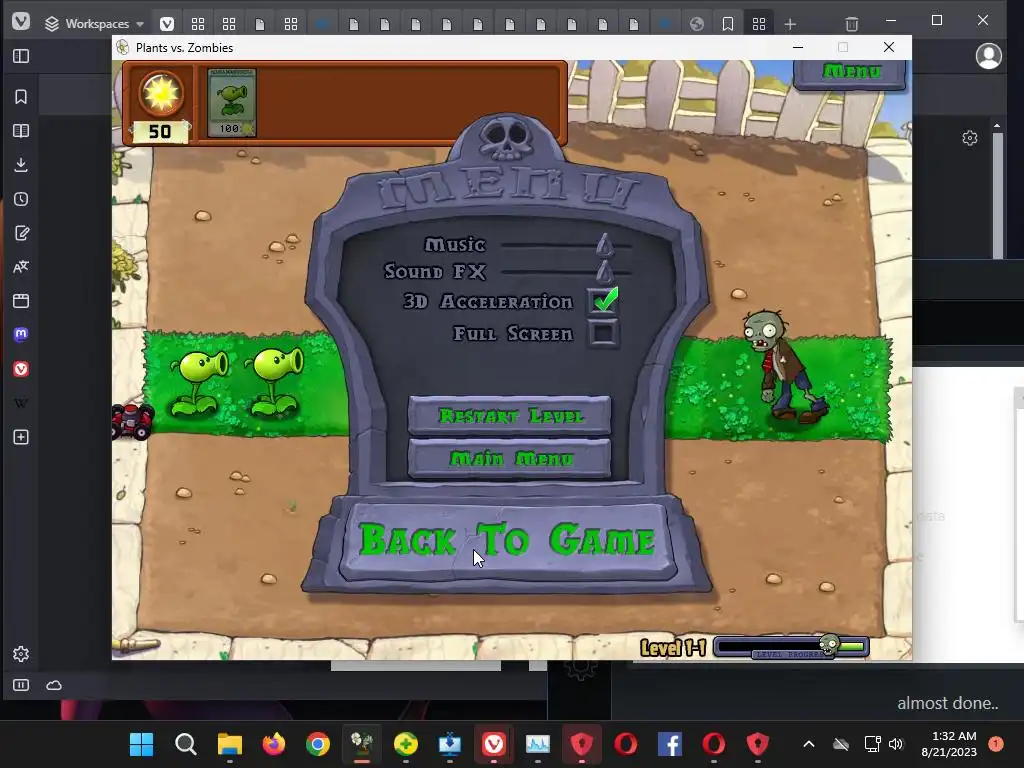
Task: Disable the 3D Acceleration checkbox
Action: (603, 300)
